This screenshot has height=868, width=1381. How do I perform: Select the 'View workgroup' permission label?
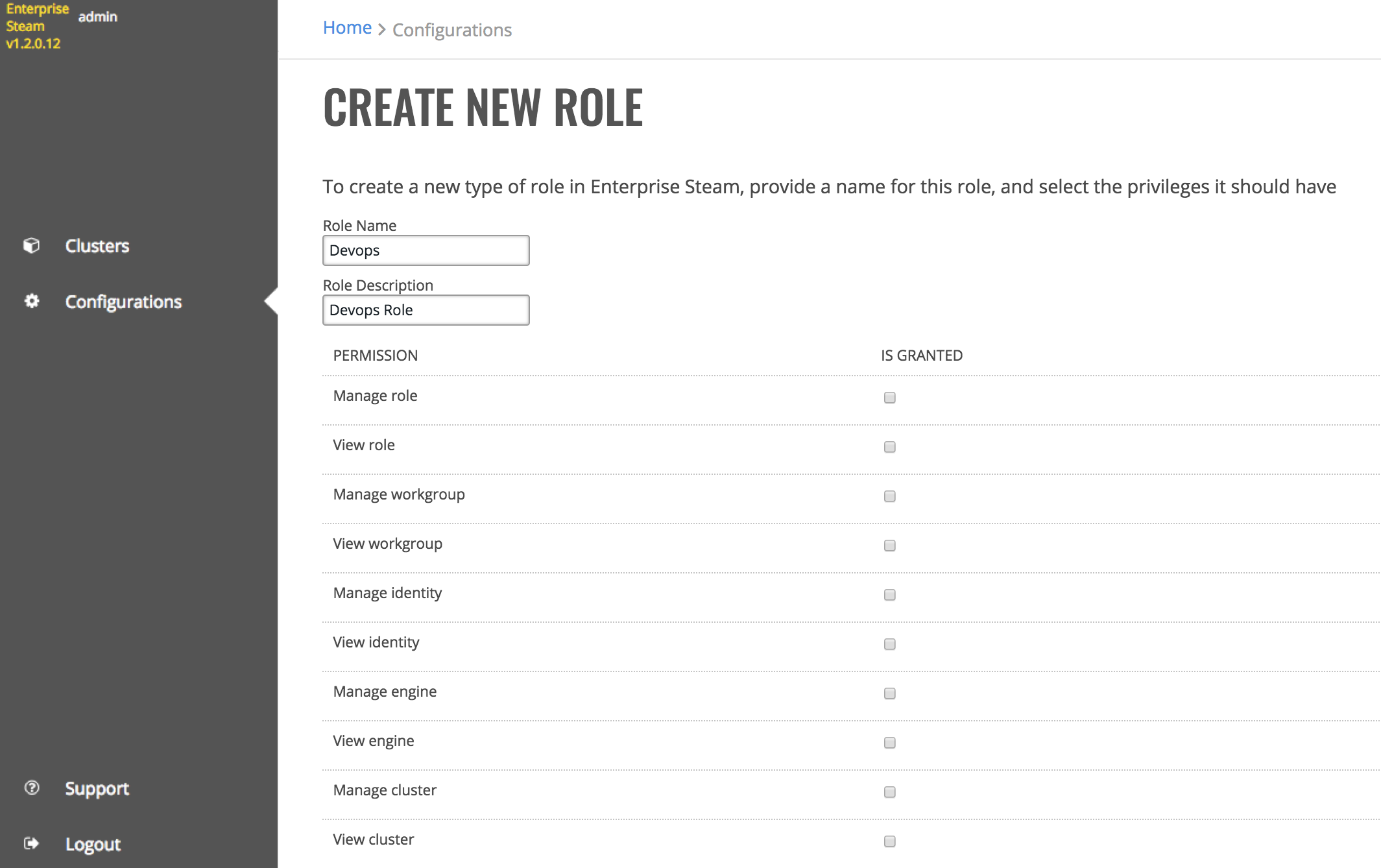(388, 544)
